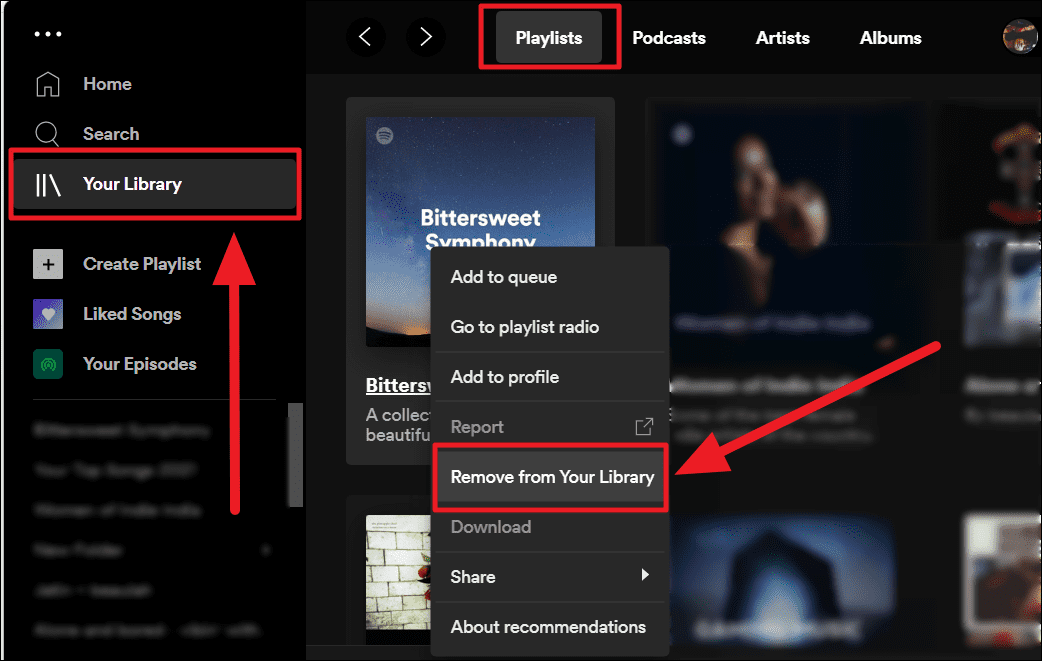
Task: Choose Download in the context menu
Action: pyautogui.click(x=550, y=527)
